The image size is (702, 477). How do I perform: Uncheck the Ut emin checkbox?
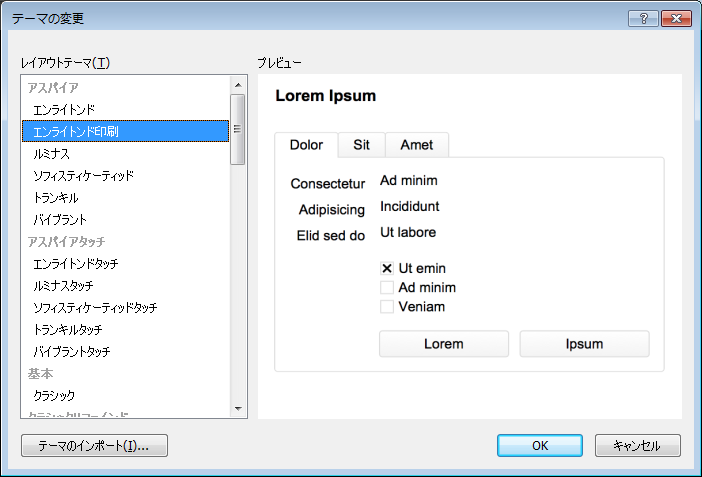pos(387,268)
